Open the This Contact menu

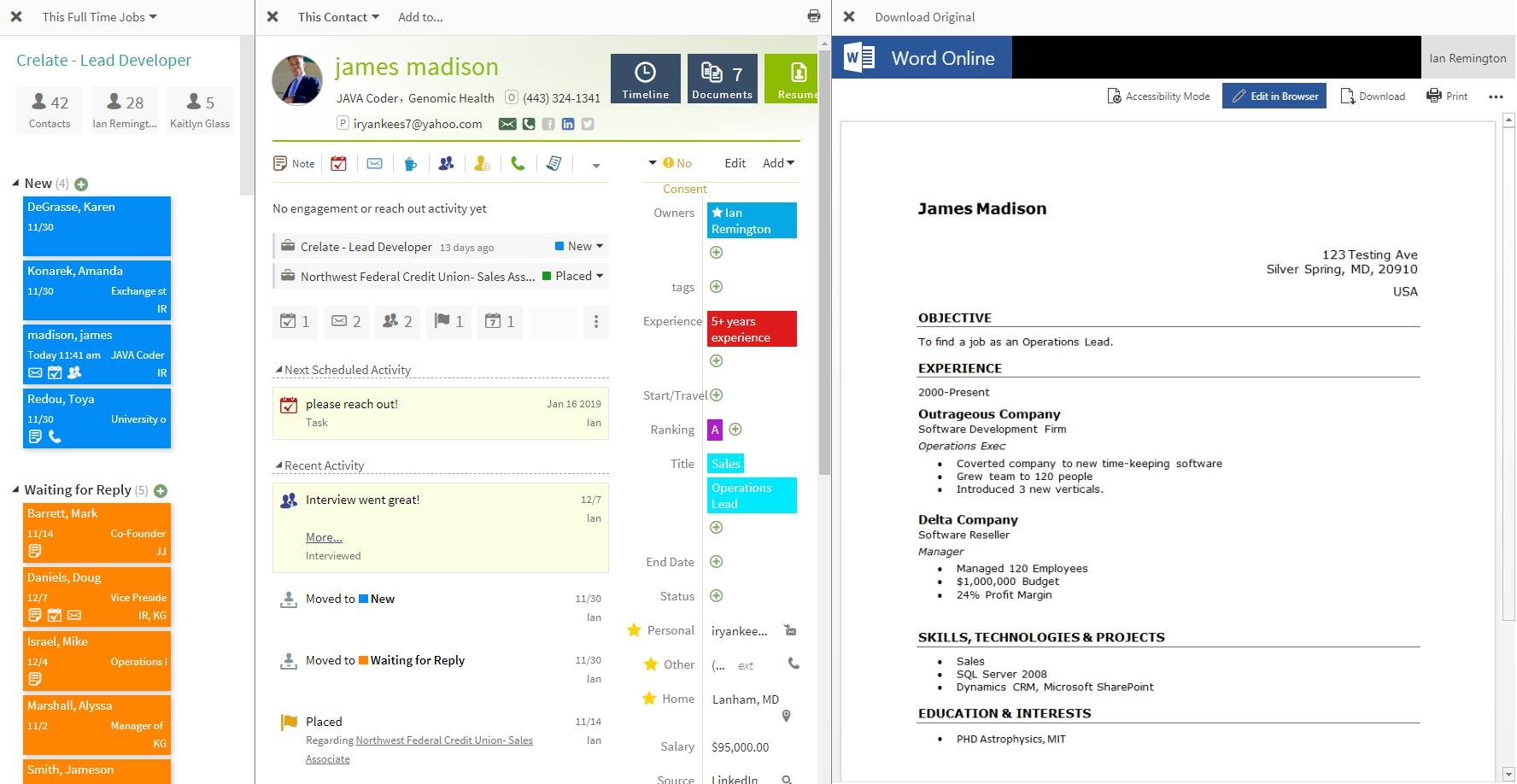point(338,17)
